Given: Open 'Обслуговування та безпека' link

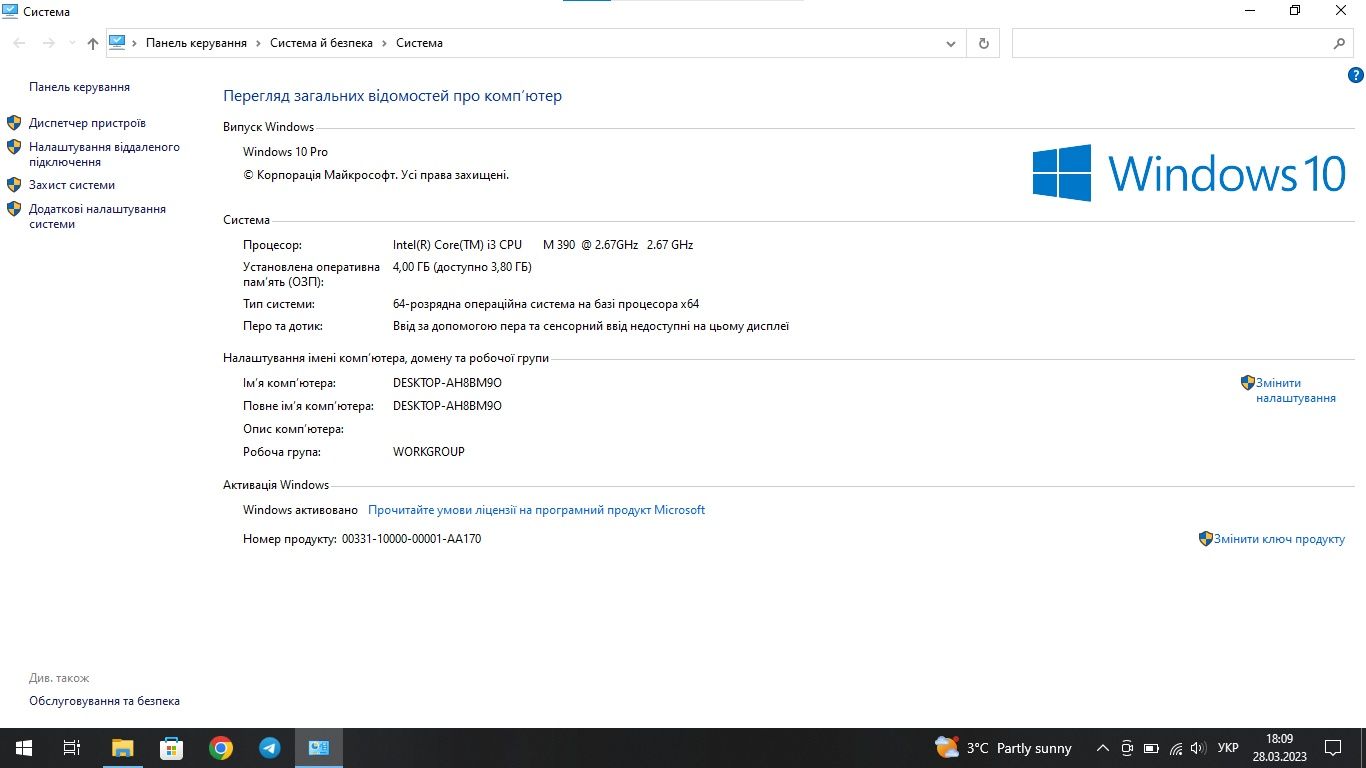Looking at the screenshot, I should click(x=104, y=701).
